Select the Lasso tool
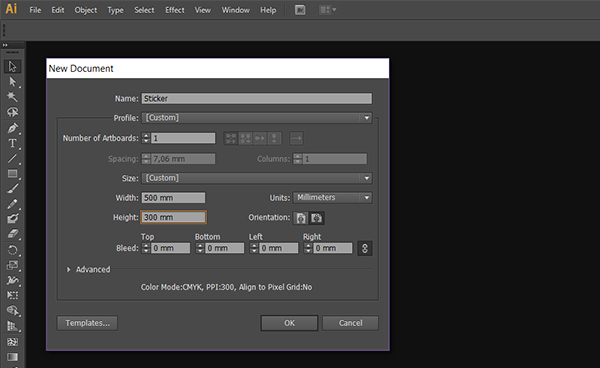Viewport: 600px width, 368px height. pyautogui.click(x=12, y=112)
